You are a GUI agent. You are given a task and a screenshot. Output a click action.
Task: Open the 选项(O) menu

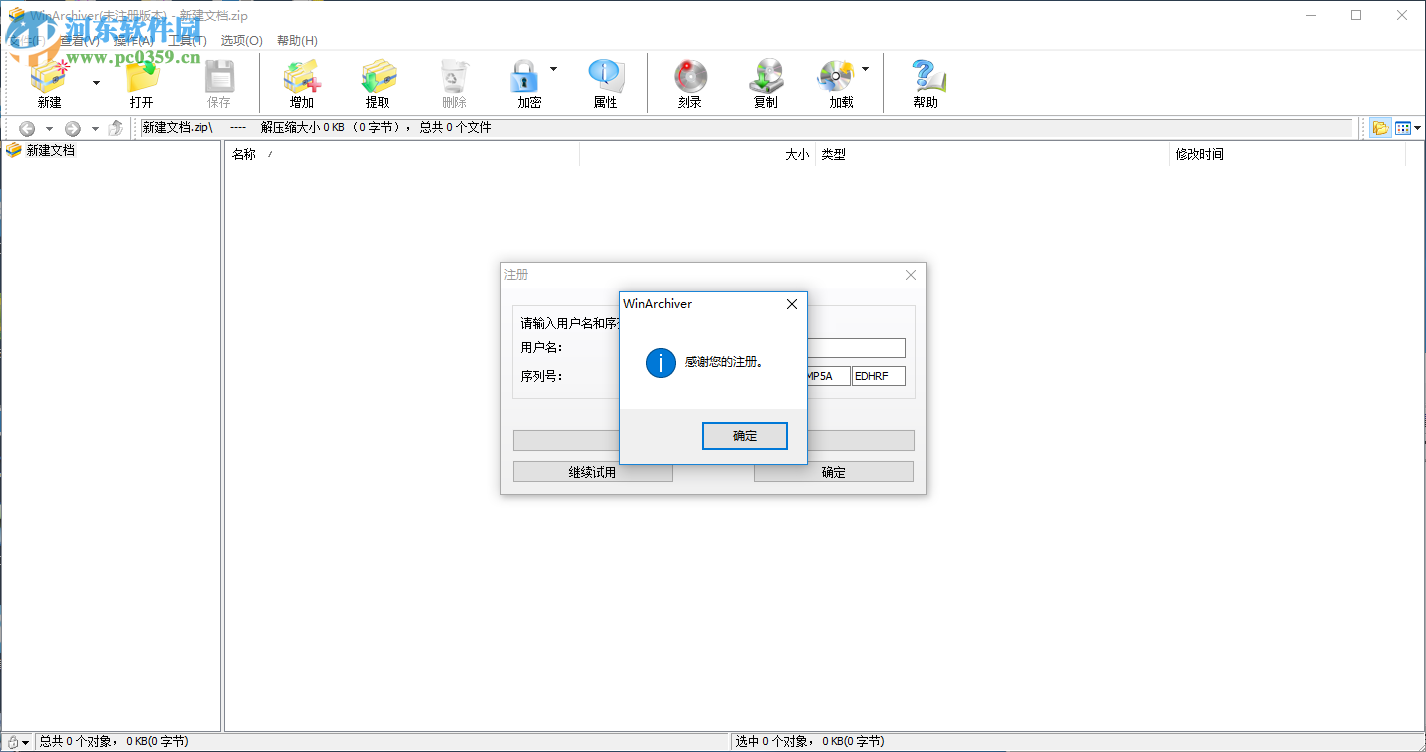[240, 43]
